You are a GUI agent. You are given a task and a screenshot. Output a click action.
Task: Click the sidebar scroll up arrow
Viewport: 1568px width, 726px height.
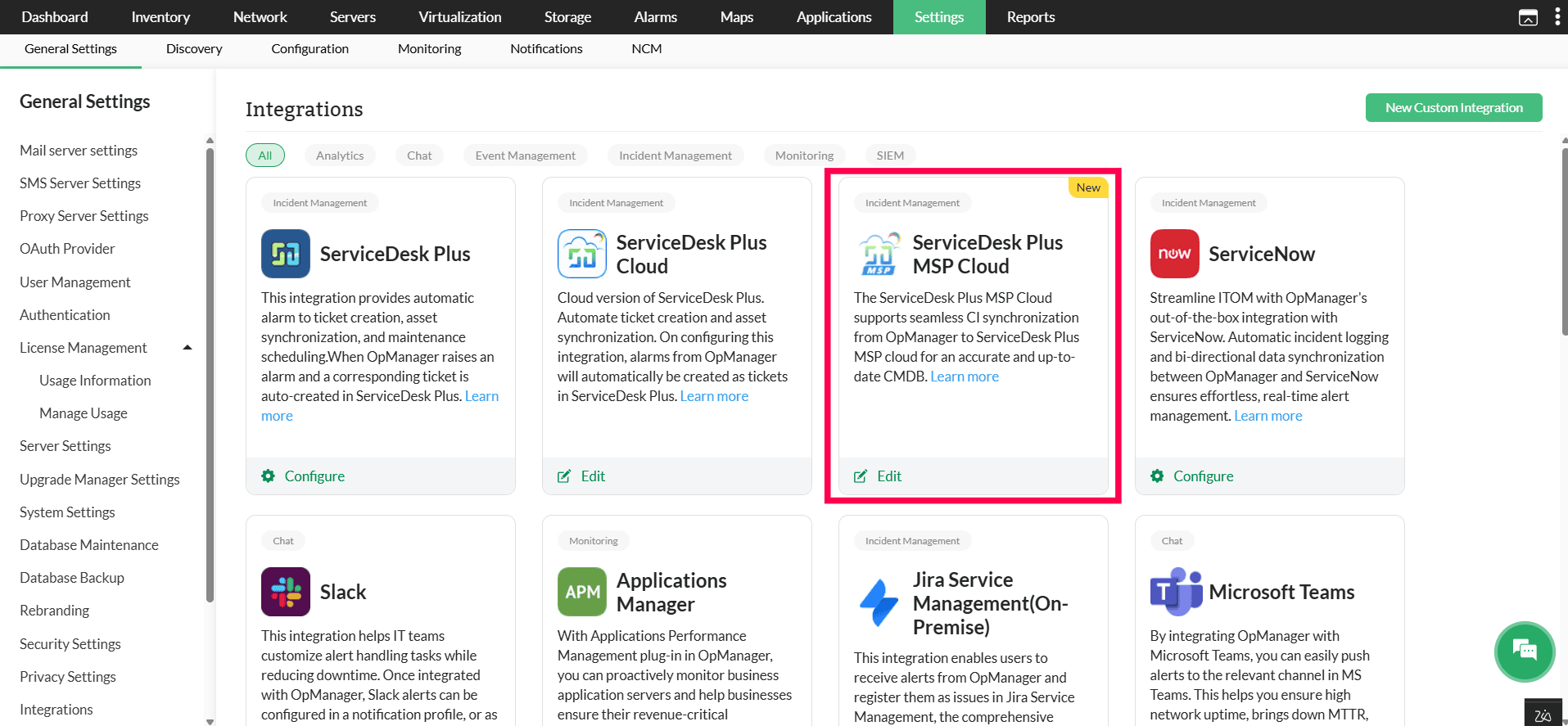tap(210, 140)
